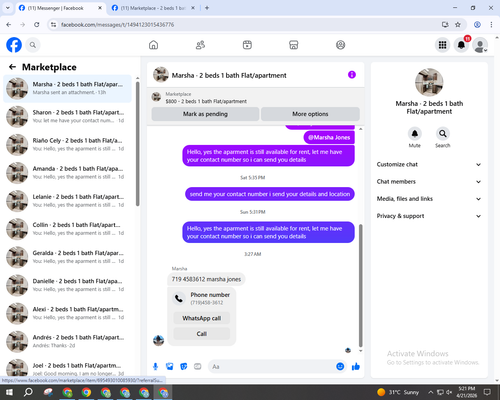Send a thumbs-up like
This screenshot has height=400, width=500.
coord(356,367)
